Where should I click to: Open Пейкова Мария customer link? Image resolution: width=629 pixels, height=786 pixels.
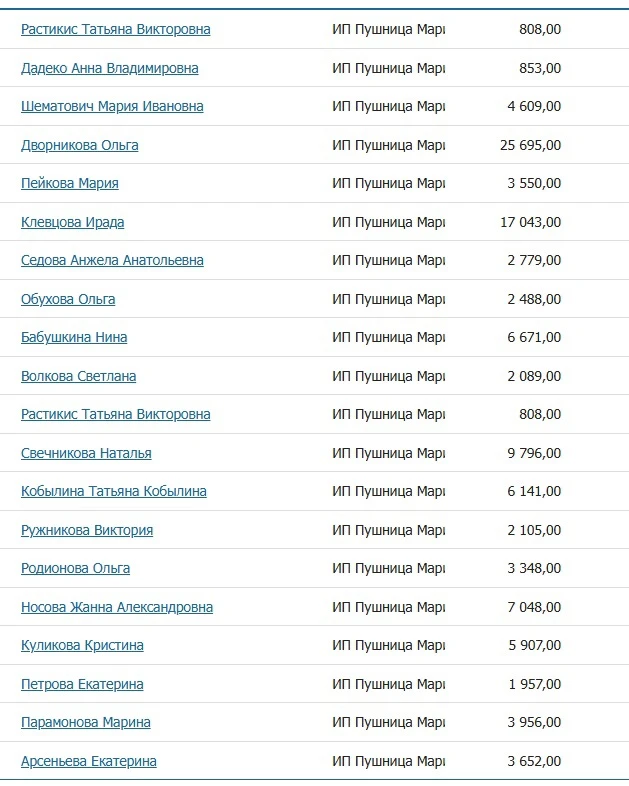pyautogui.click(x=70, y=183)
